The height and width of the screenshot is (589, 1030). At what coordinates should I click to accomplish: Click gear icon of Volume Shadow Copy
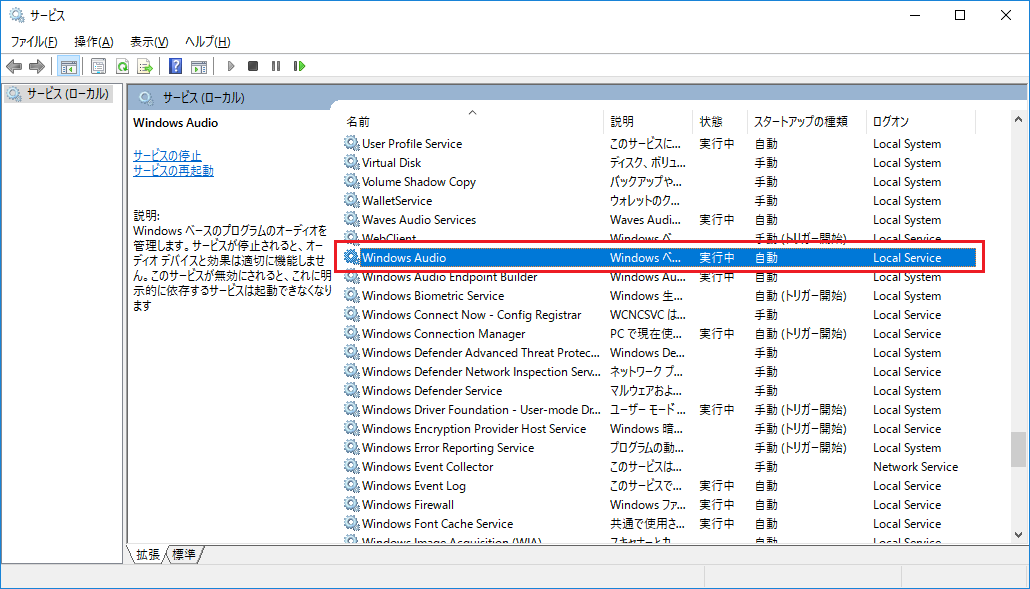(x=352, y=181)
